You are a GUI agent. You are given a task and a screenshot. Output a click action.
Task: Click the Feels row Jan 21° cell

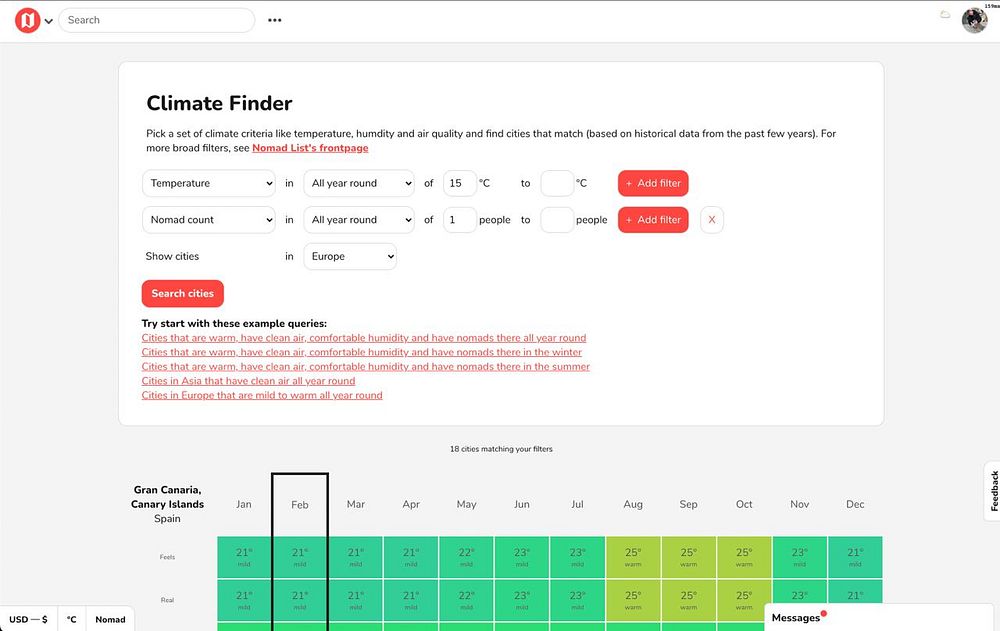(x=244, y=557)
